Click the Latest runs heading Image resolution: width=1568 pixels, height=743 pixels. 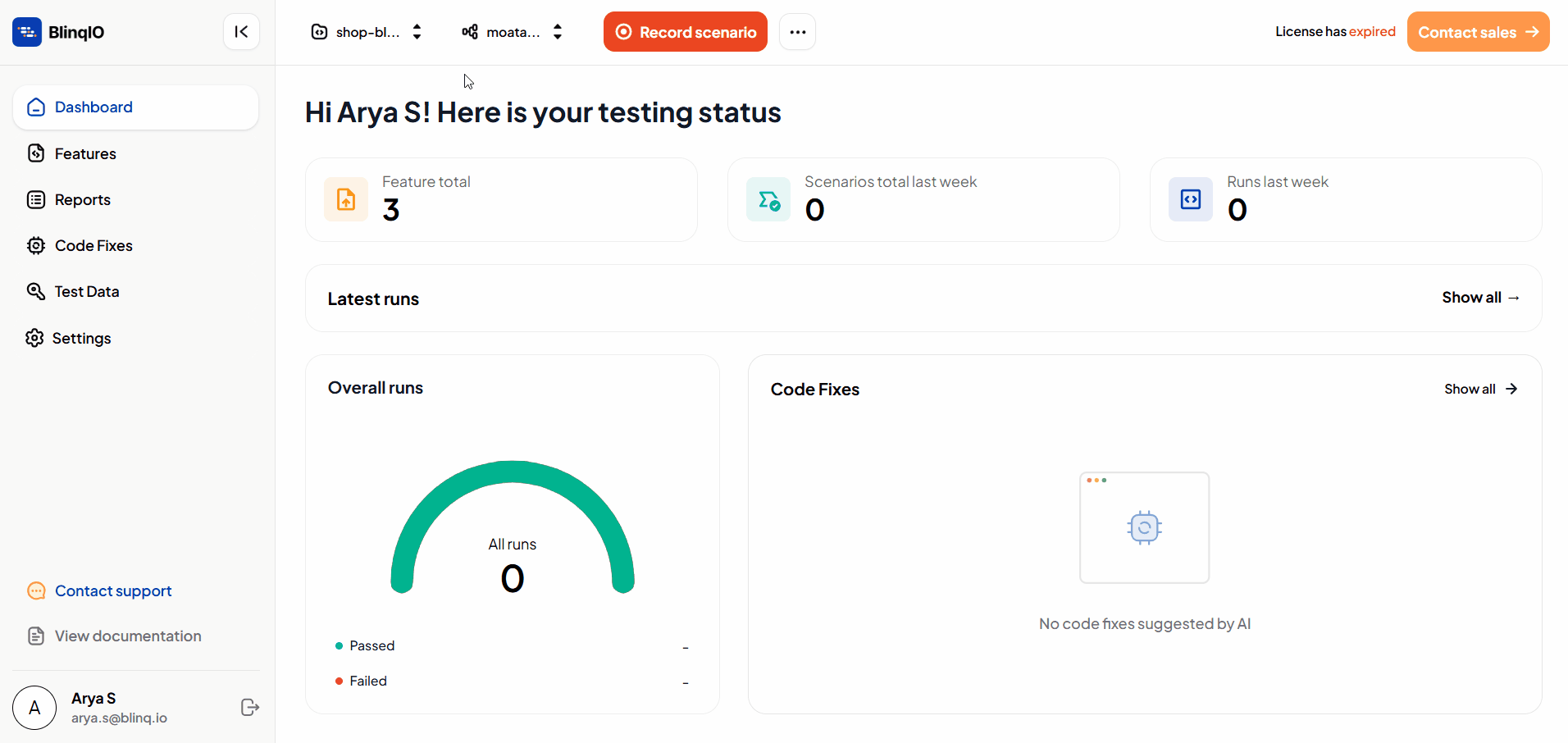373,299
